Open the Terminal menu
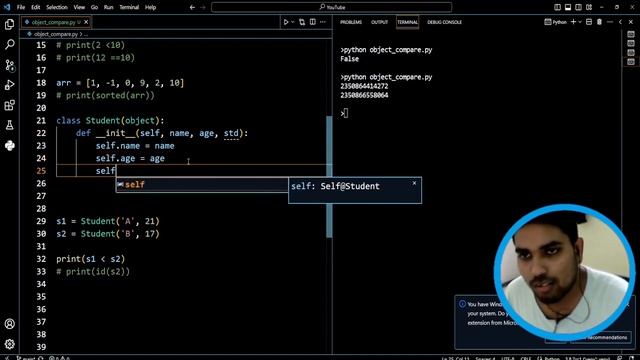Viewport: 640px width, 360px height. tap(129, 7)
